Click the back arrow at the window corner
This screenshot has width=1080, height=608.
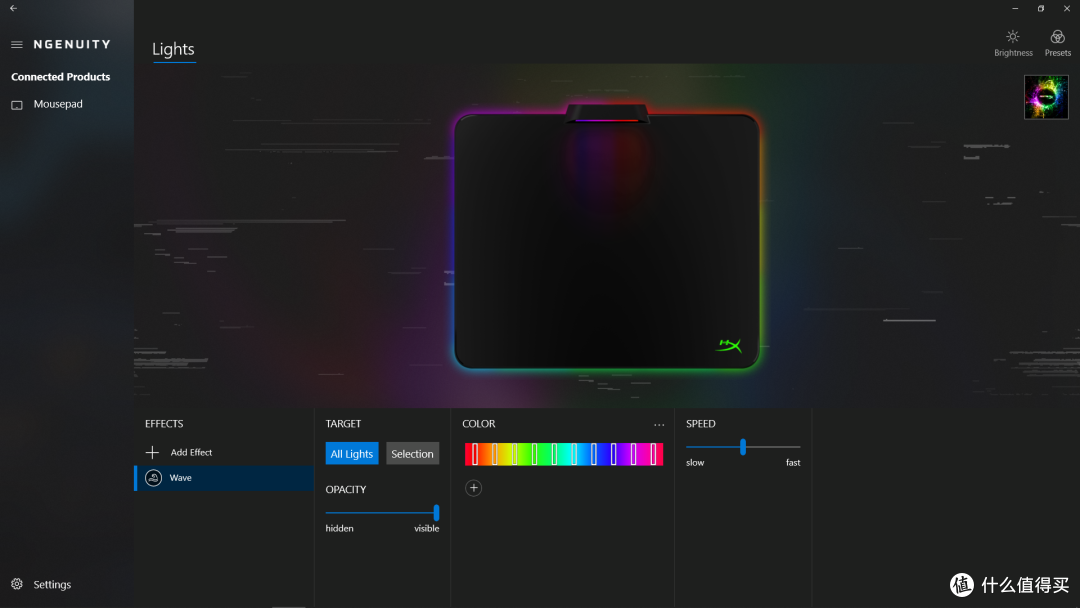[13, 8]
